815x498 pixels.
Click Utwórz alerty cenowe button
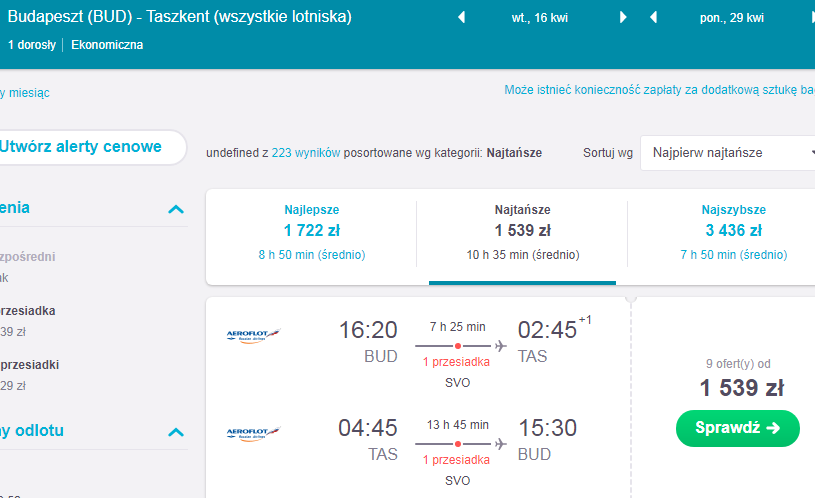(92, 147)
